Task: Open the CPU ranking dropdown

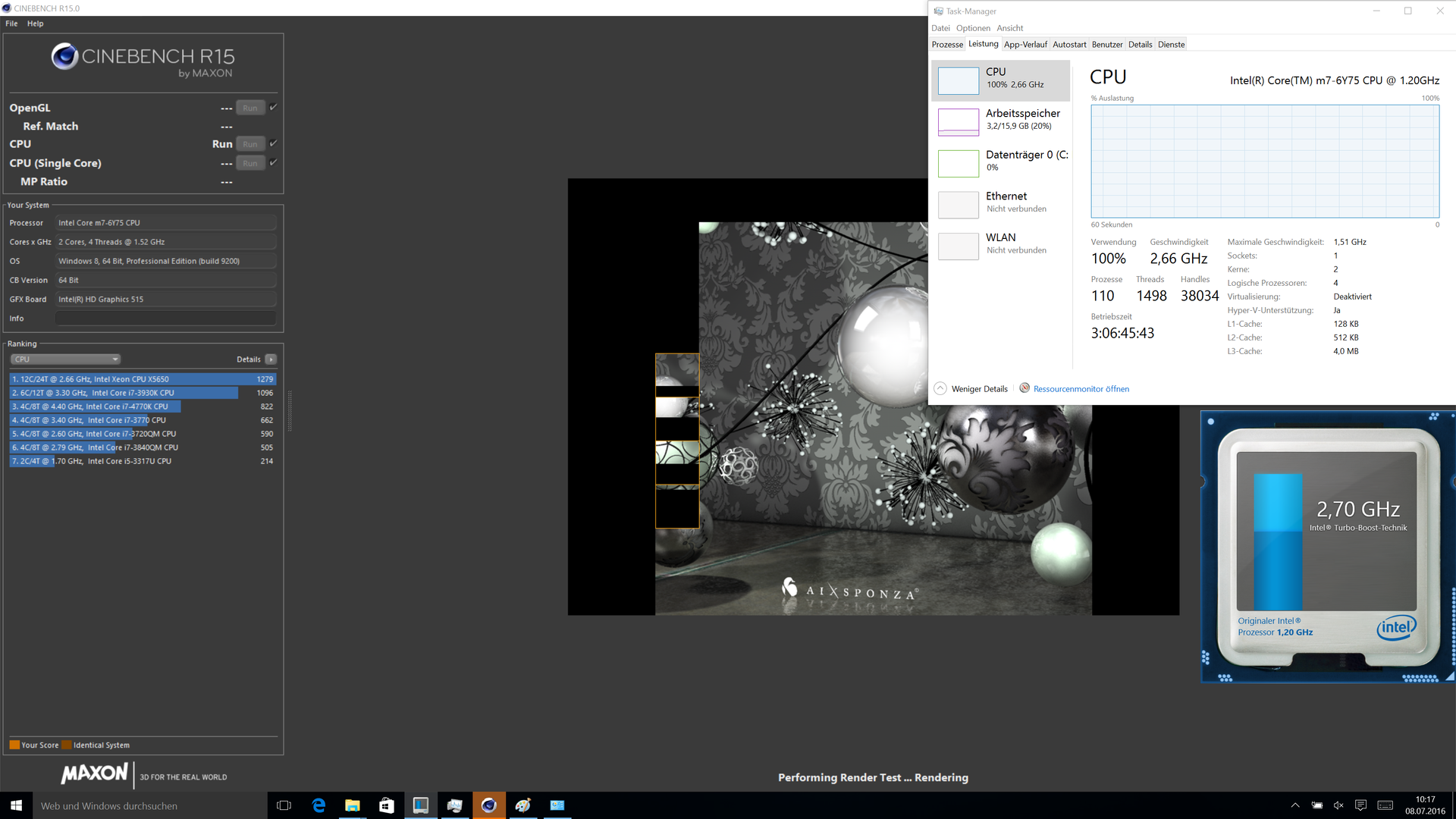Action: click(x=65, y=359)
